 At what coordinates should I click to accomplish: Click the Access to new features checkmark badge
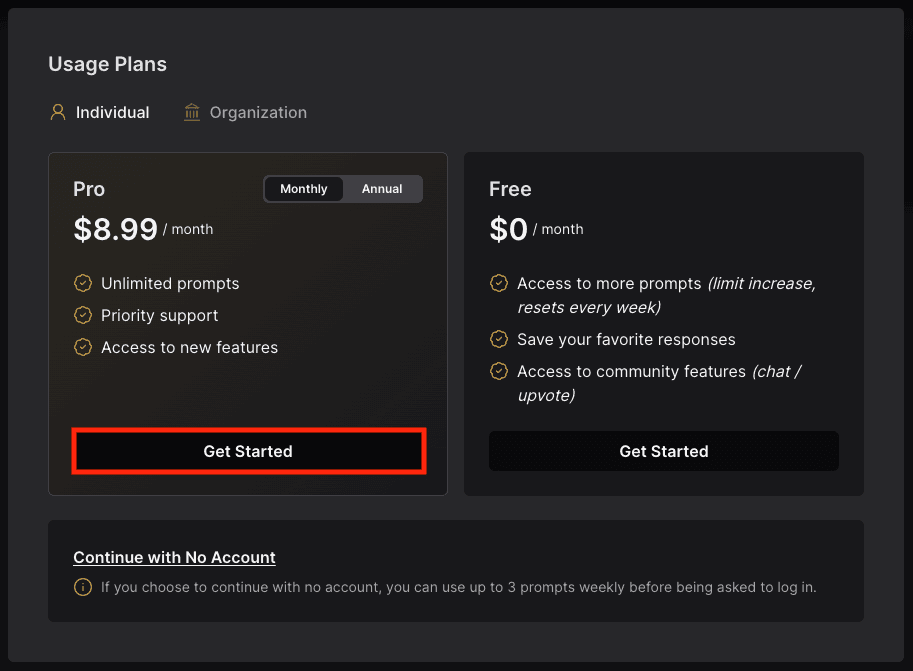[x=83, y=347]
